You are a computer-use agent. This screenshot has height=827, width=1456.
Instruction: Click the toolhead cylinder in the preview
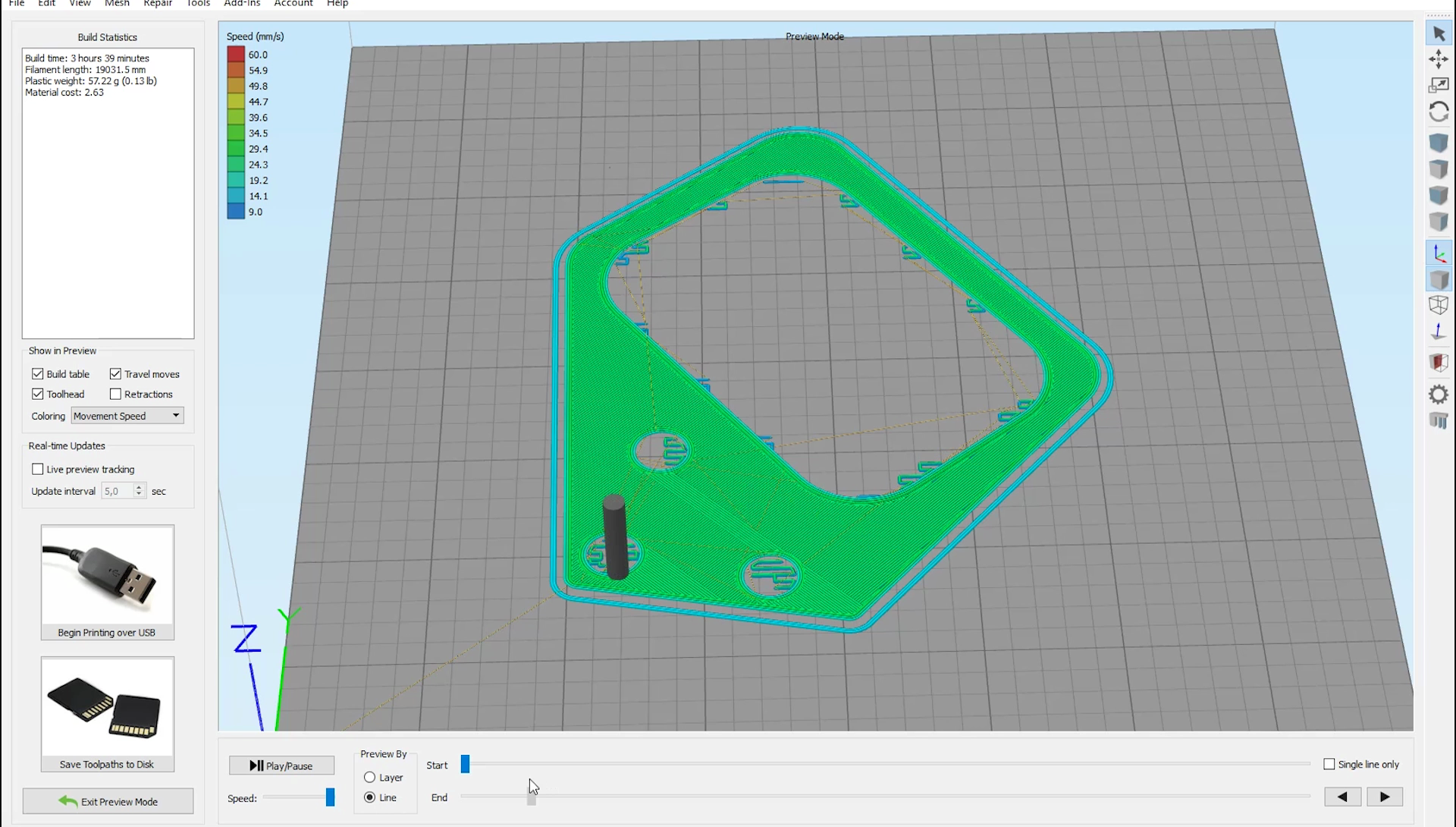pos(615,537)
